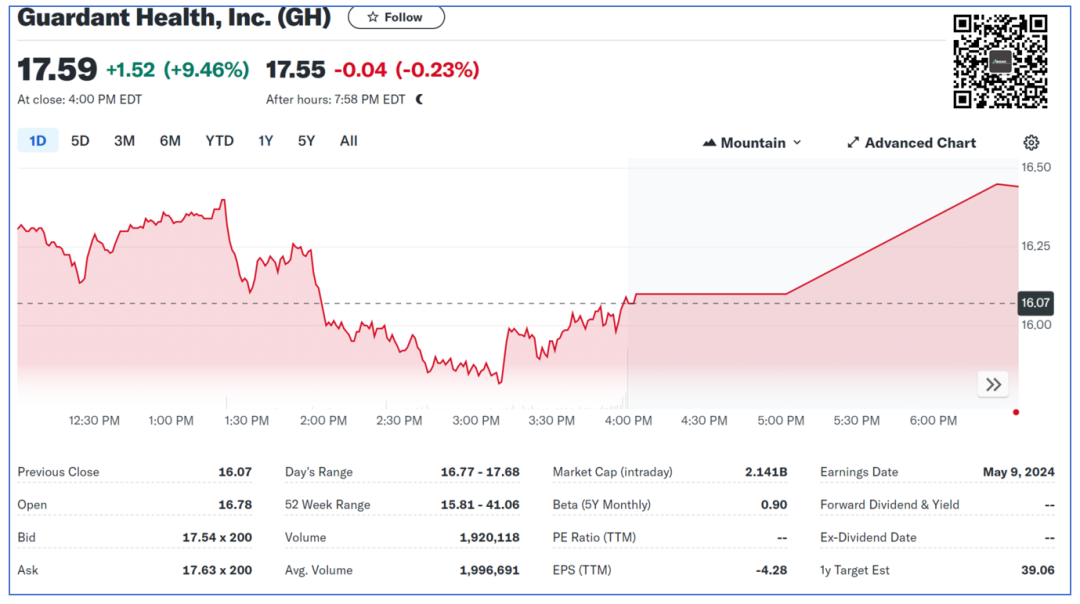Click the red dot at chart's bottom right
1080x604 pixels.
1016,412
